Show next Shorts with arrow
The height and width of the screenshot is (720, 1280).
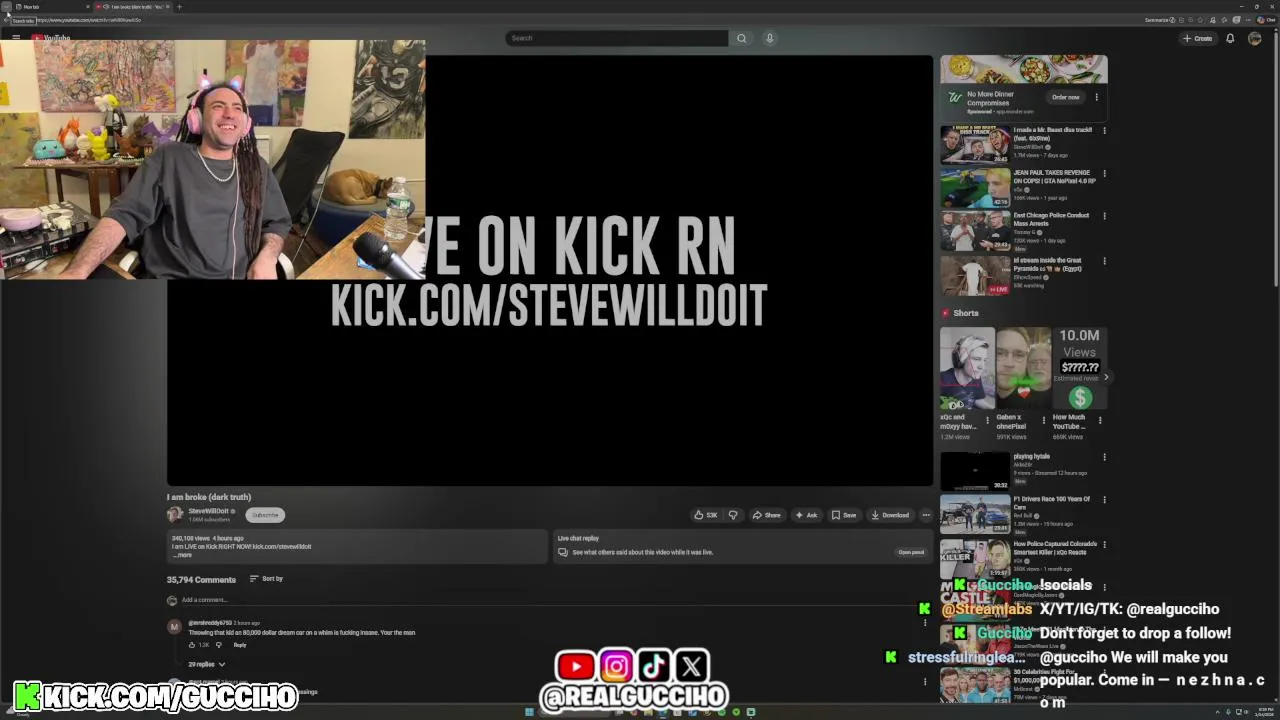click(1106, 377)
